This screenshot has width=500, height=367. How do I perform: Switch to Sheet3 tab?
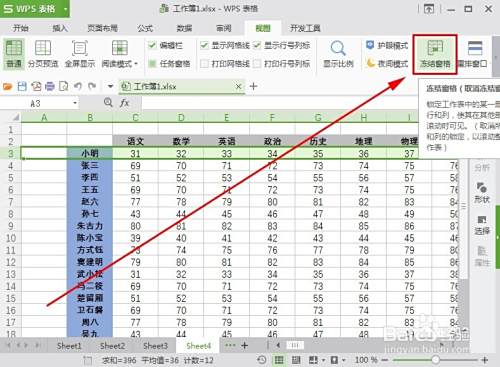pos(155,346)
